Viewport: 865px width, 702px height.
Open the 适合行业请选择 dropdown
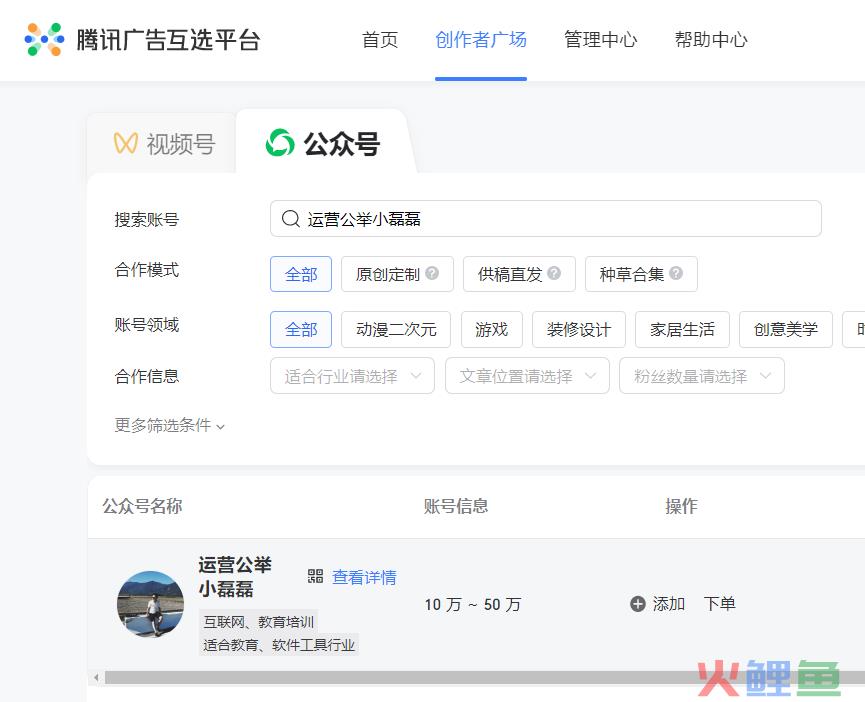[x=353, y=376]
